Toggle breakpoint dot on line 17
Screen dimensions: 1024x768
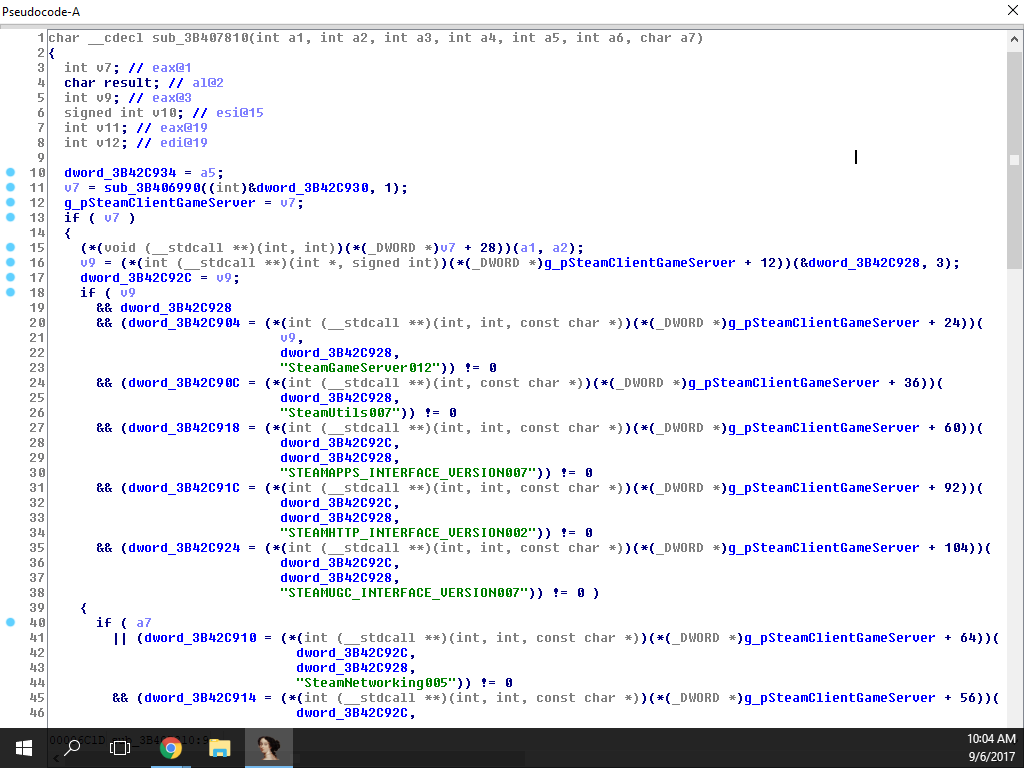point(10,278)
